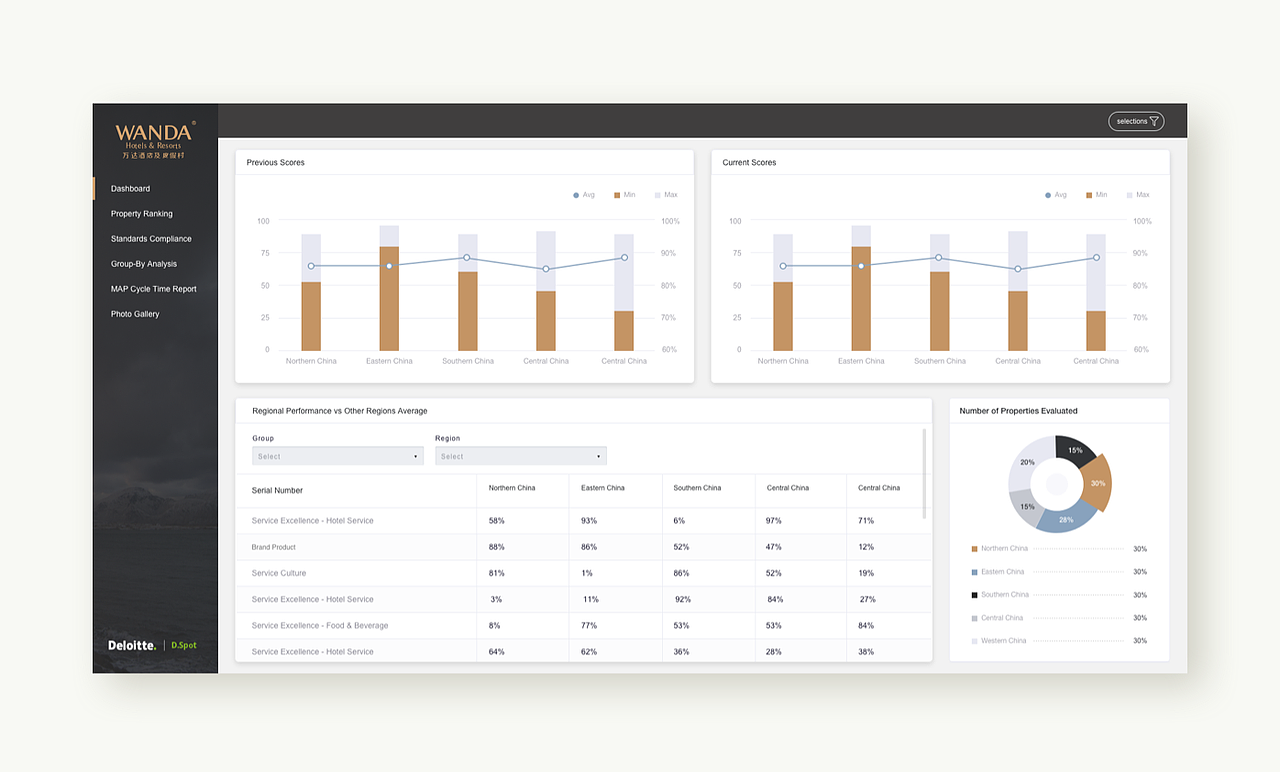Open Group-By Analysis in the sidebar

click(144, 264)
